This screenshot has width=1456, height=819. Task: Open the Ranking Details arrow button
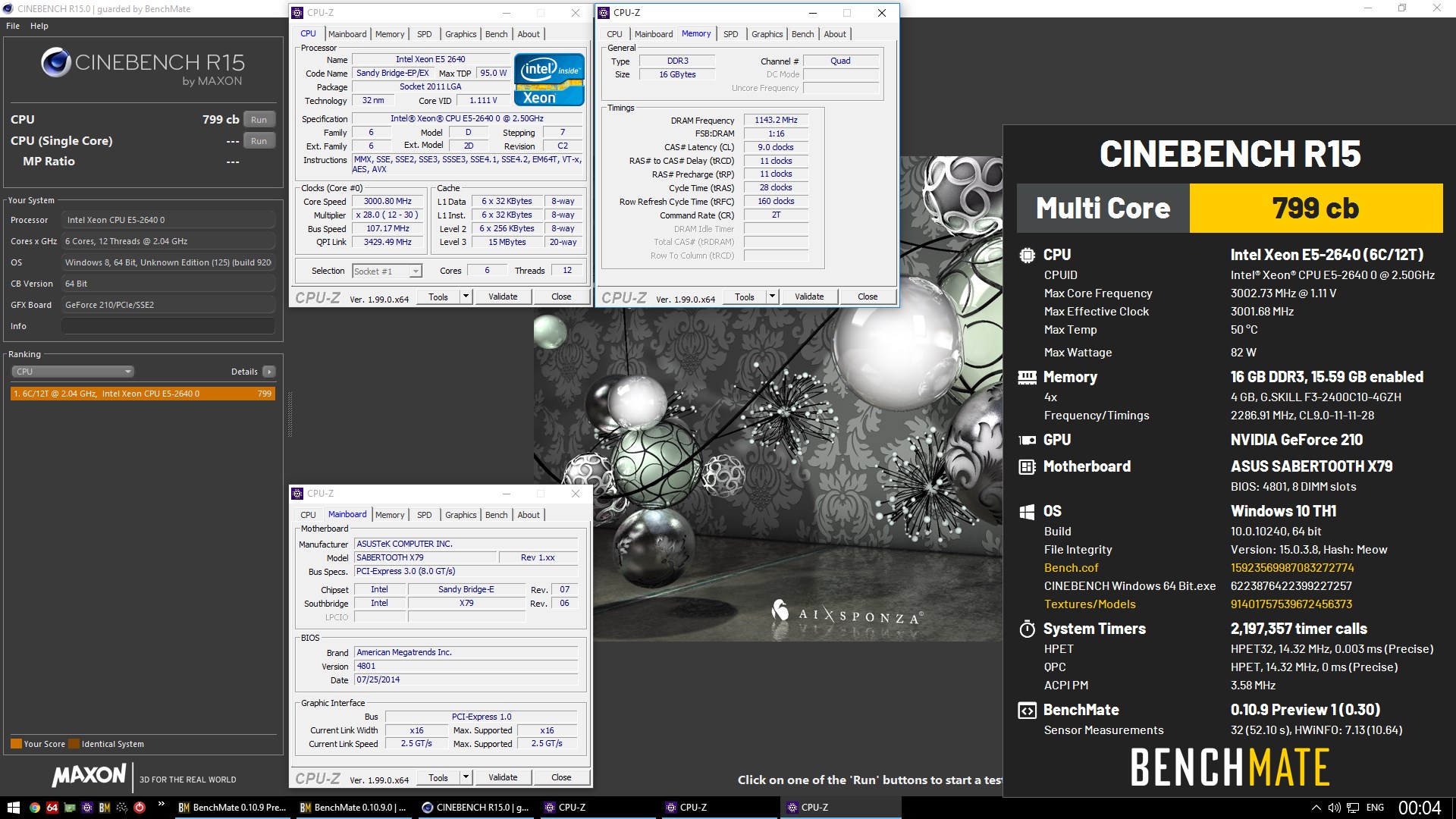point(268,372)
